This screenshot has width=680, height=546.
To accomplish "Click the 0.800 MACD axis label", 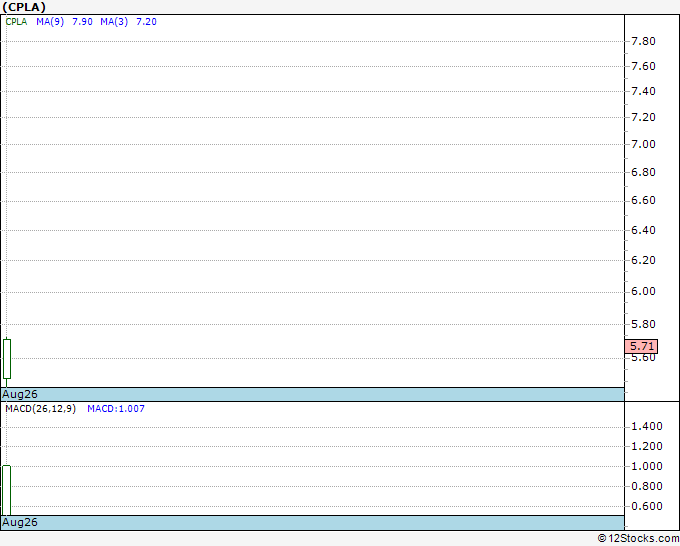I will (647, 487).
